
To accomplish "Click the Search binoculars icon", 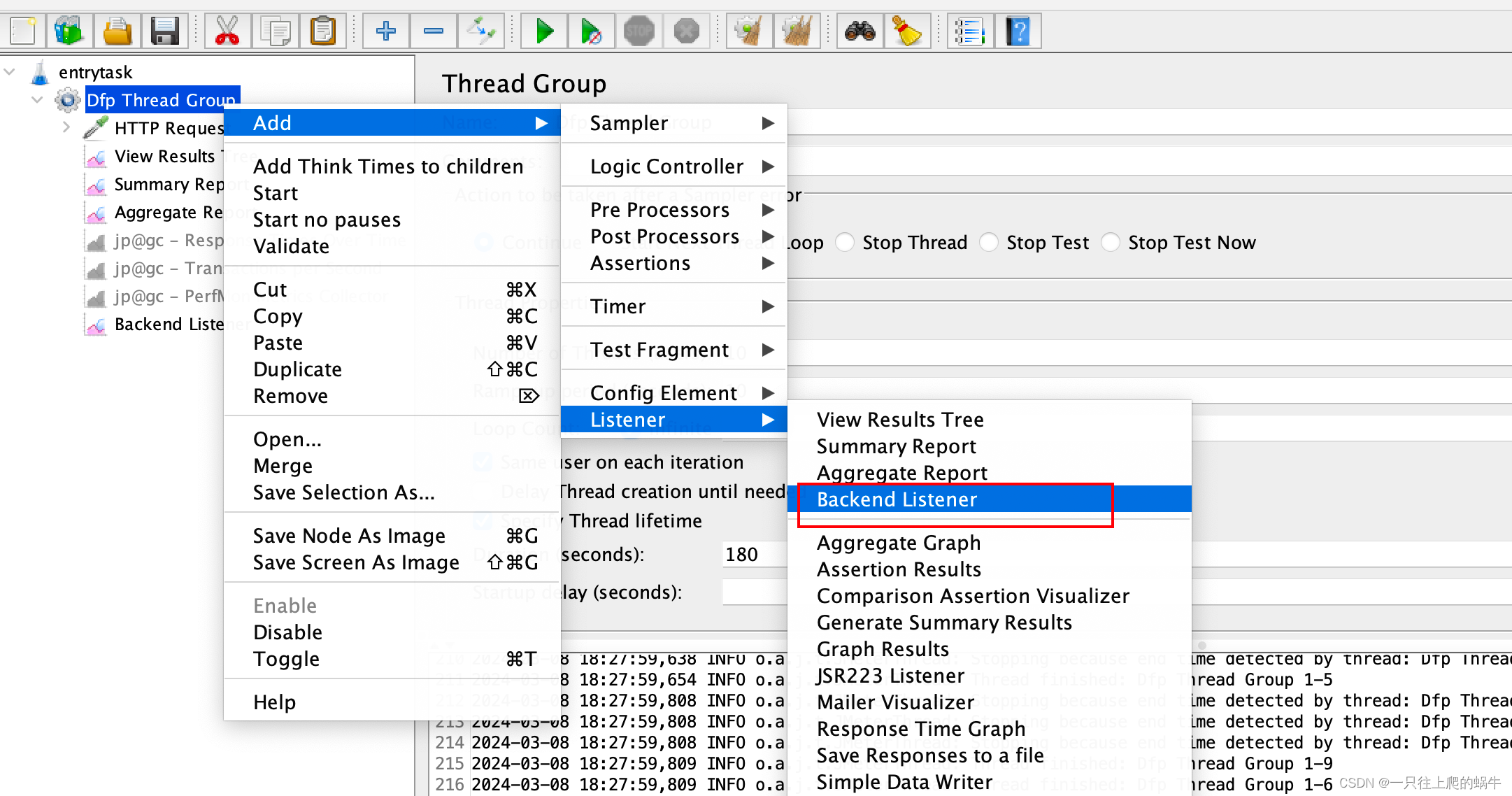I will pyautogui.click(x=860, y=31).
